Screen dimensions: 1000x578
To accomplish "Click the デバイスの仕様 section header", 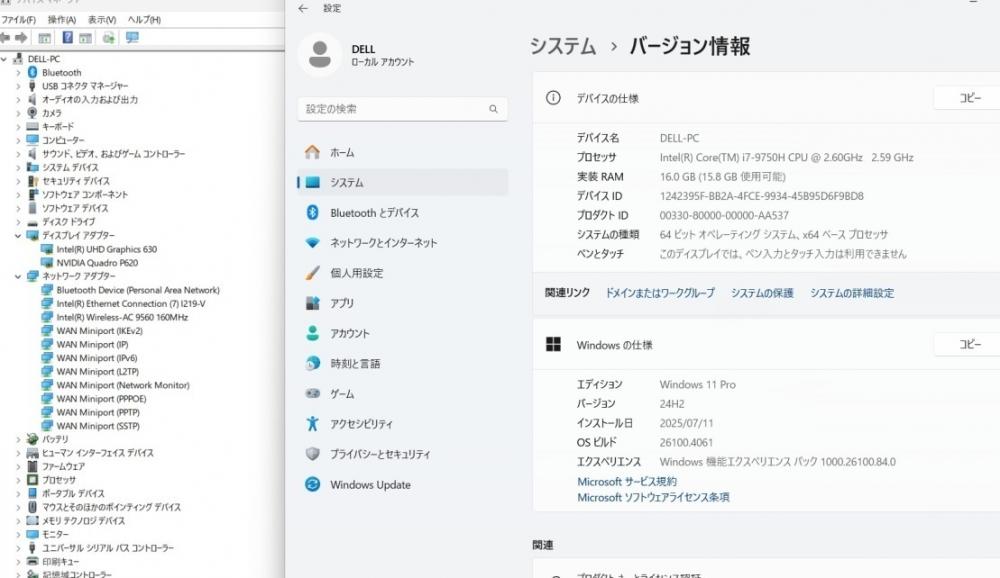I will (x=608, y=98).
